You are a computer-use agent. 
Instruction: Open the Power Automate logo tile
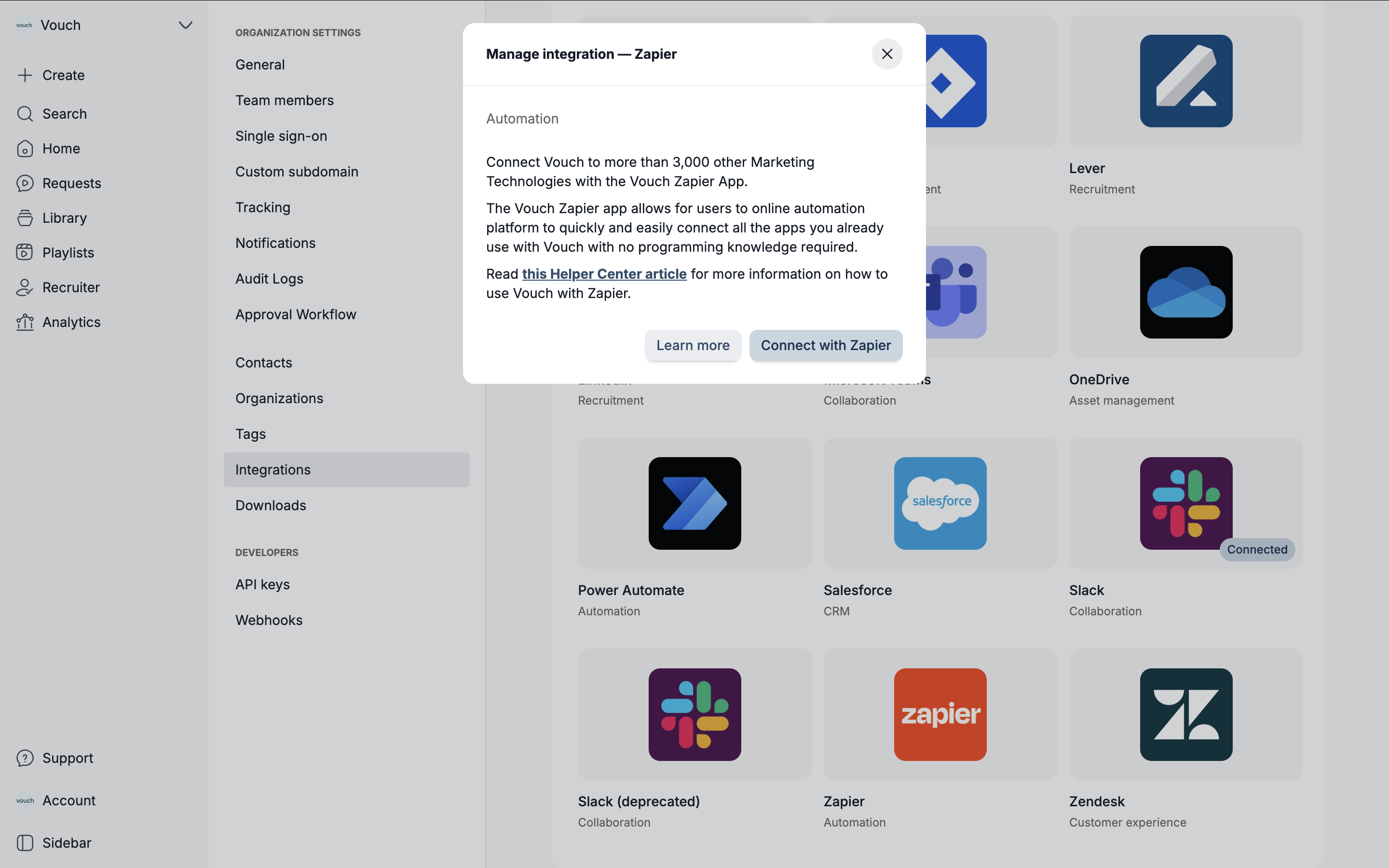coord(694,503)
